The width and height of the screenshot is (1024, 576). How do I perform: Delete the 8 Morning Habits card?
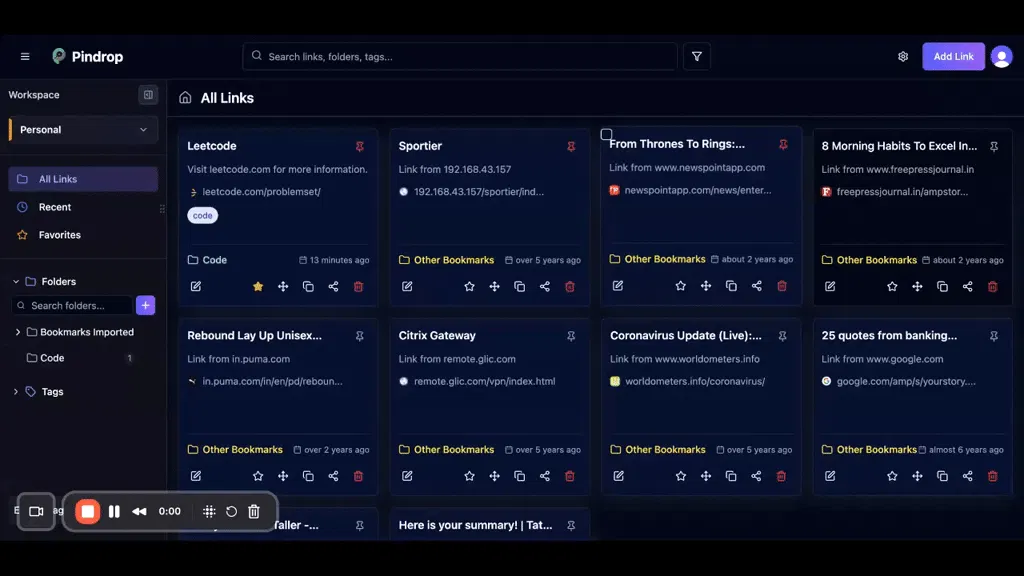click(993, 287)
